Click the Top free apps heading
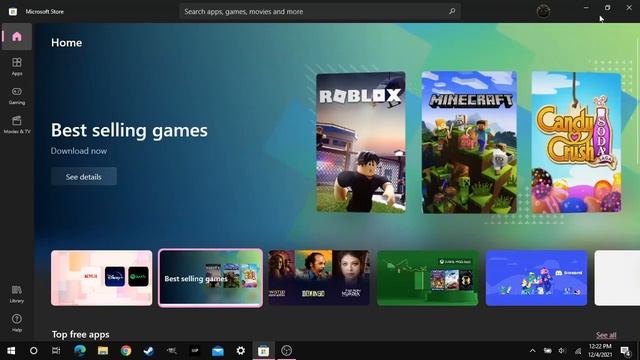Image resolution: width=640 pixels, height=360 pixels. tap(80, 334)
